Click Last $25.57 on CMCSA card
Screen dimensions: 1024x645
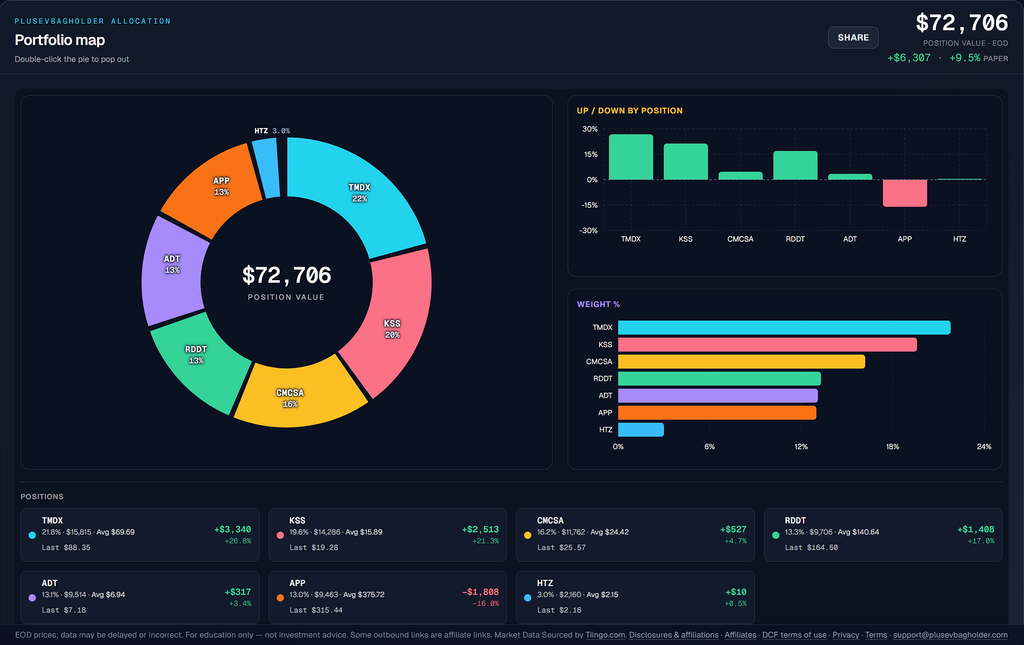click(561, 548)
